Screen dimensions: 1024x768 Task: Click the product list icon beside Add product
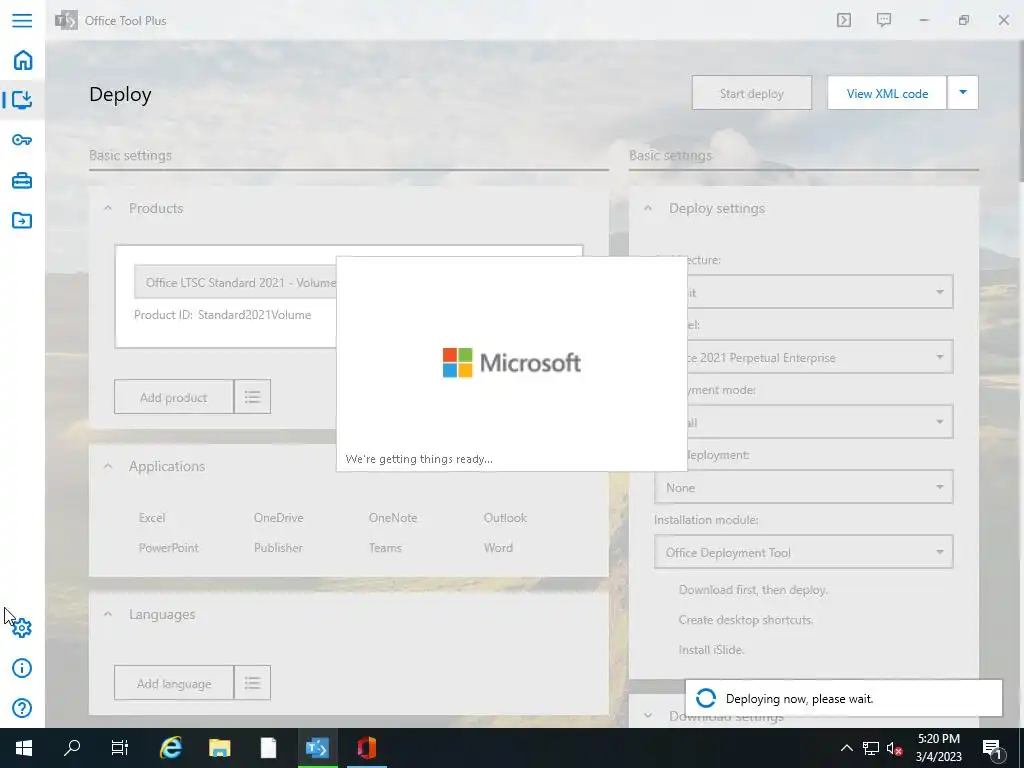pyautogui.click(x=252, y=396)
